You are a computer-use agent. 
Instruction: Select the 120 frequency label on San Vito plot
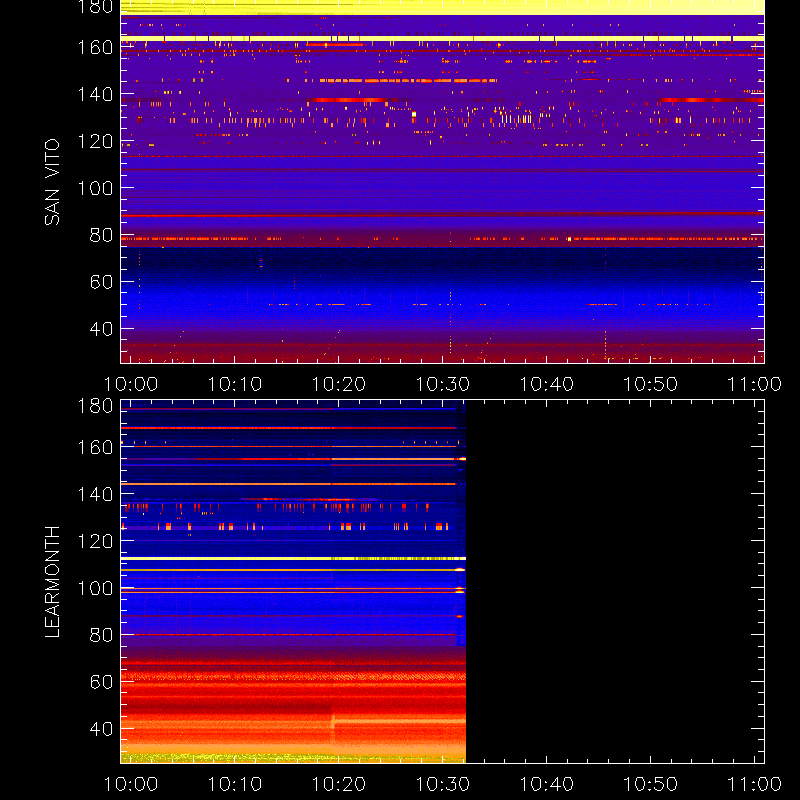tap(95, 141)
